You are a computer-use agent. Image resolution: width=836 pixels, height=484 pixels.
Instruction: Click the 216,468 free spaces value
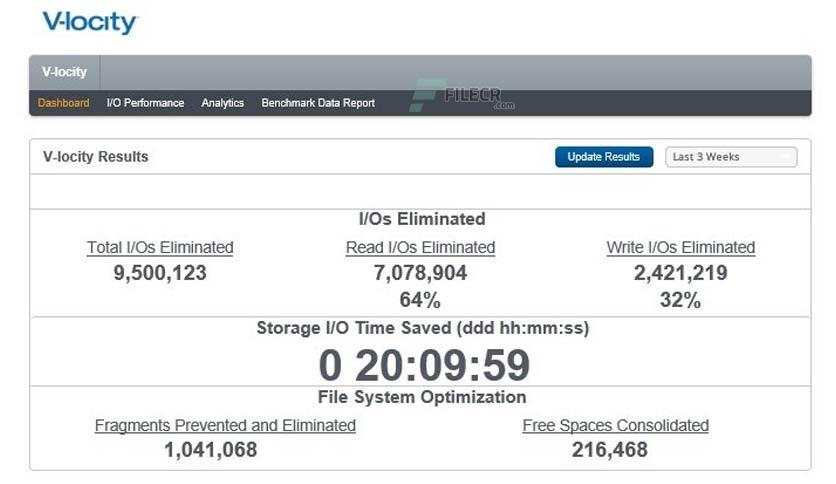609,450
